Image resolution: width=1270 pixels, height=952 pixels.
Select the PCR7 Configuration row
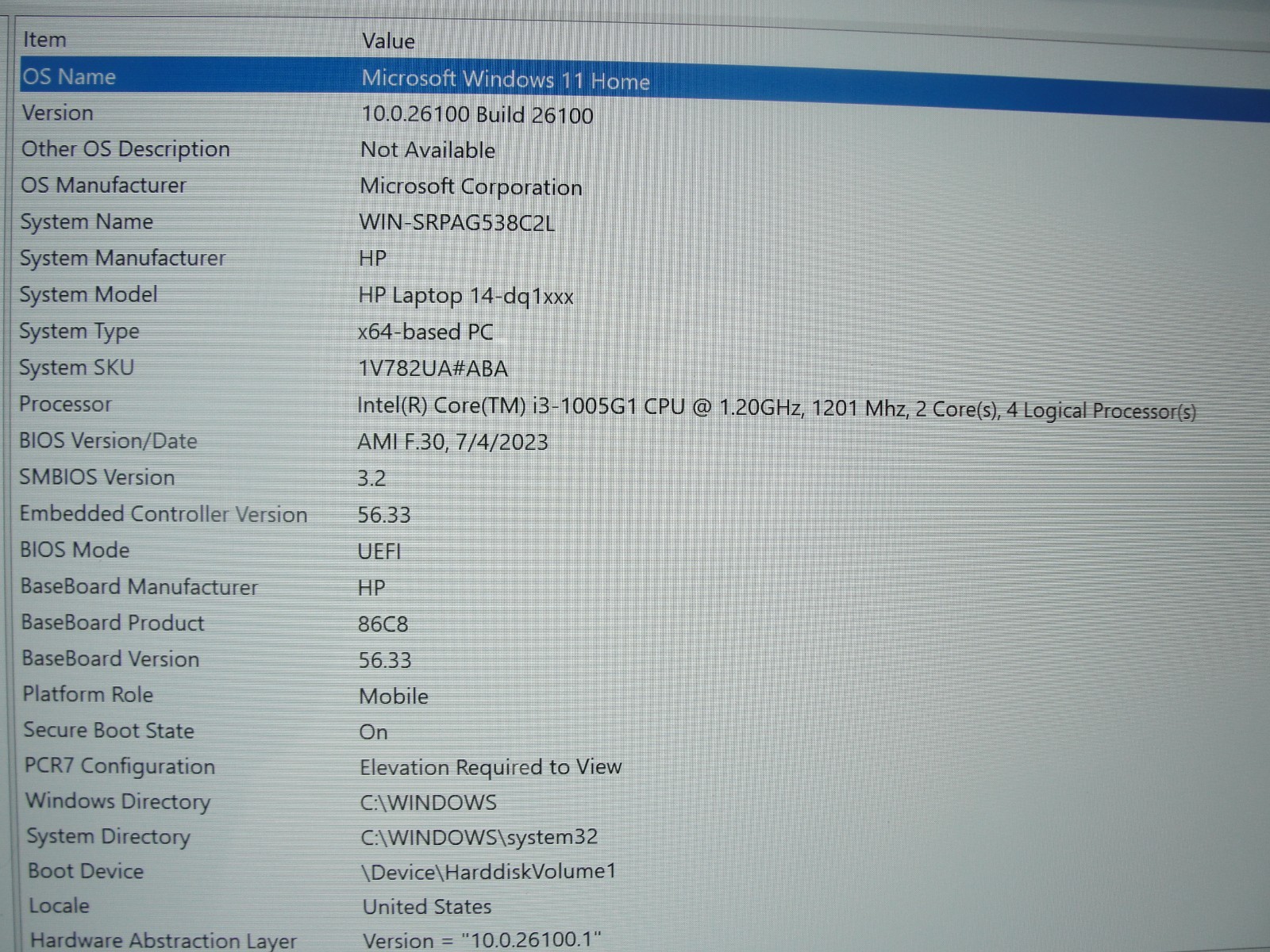120,766
